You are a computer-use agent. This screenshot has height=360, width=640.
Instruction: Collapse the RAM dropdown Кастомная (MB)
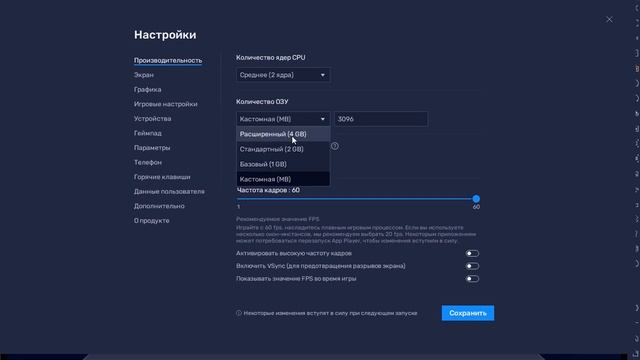click(283, 119)
